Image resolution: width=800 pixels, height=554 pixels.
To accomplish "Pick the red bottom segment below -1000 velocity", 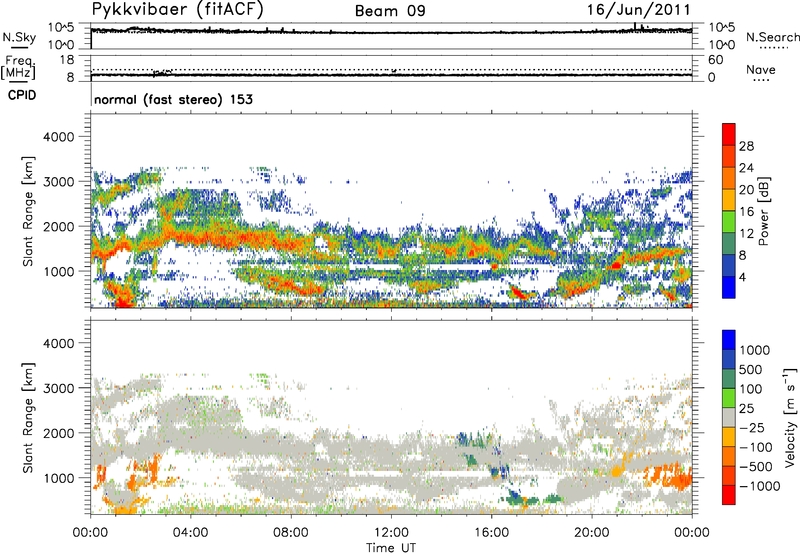I will [x=729, y=495].
